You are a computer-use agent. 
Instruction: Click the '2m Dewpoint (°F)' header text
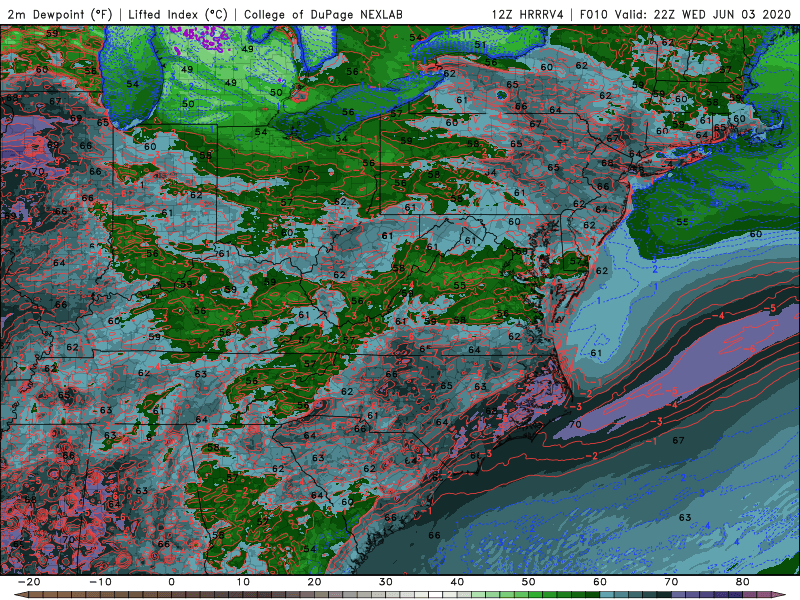coord(60,14)
